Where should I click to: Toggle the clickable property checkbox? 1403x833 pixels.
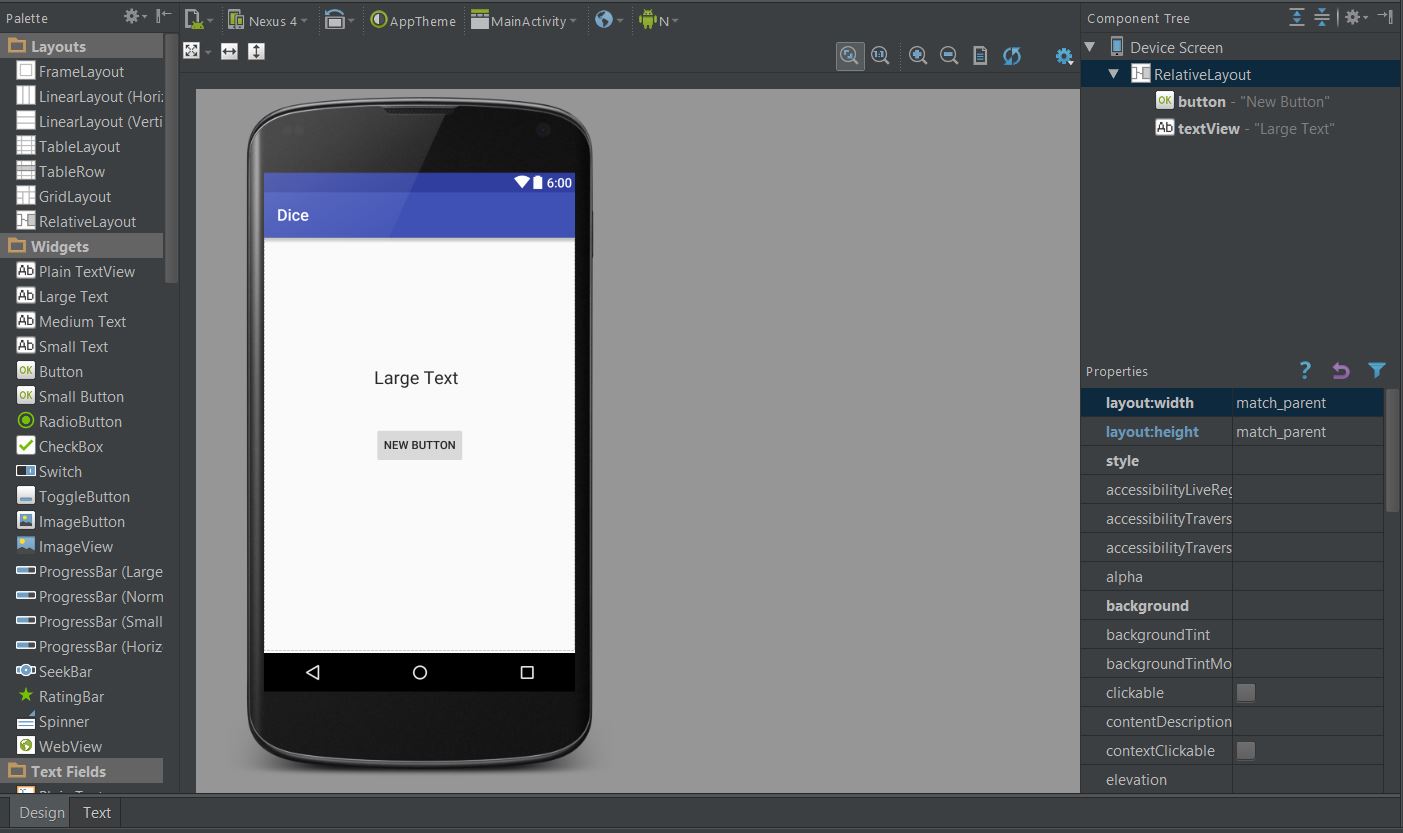(1246, 693)
